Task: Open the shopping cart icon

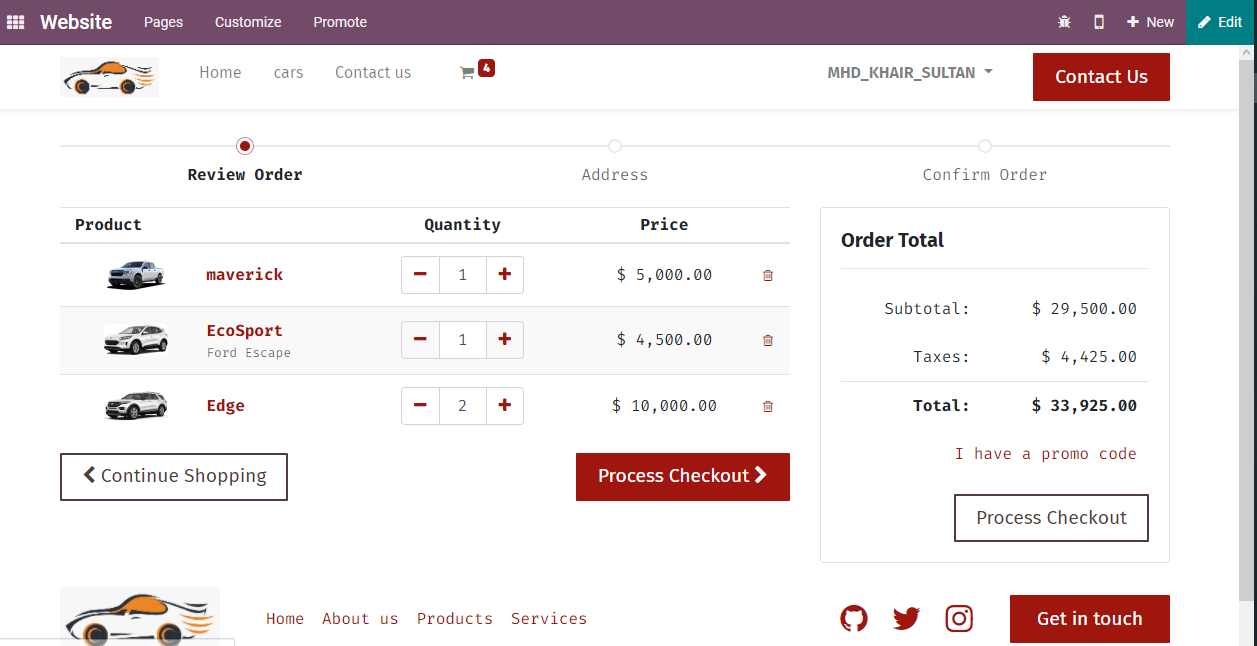Action: [467, 73]
